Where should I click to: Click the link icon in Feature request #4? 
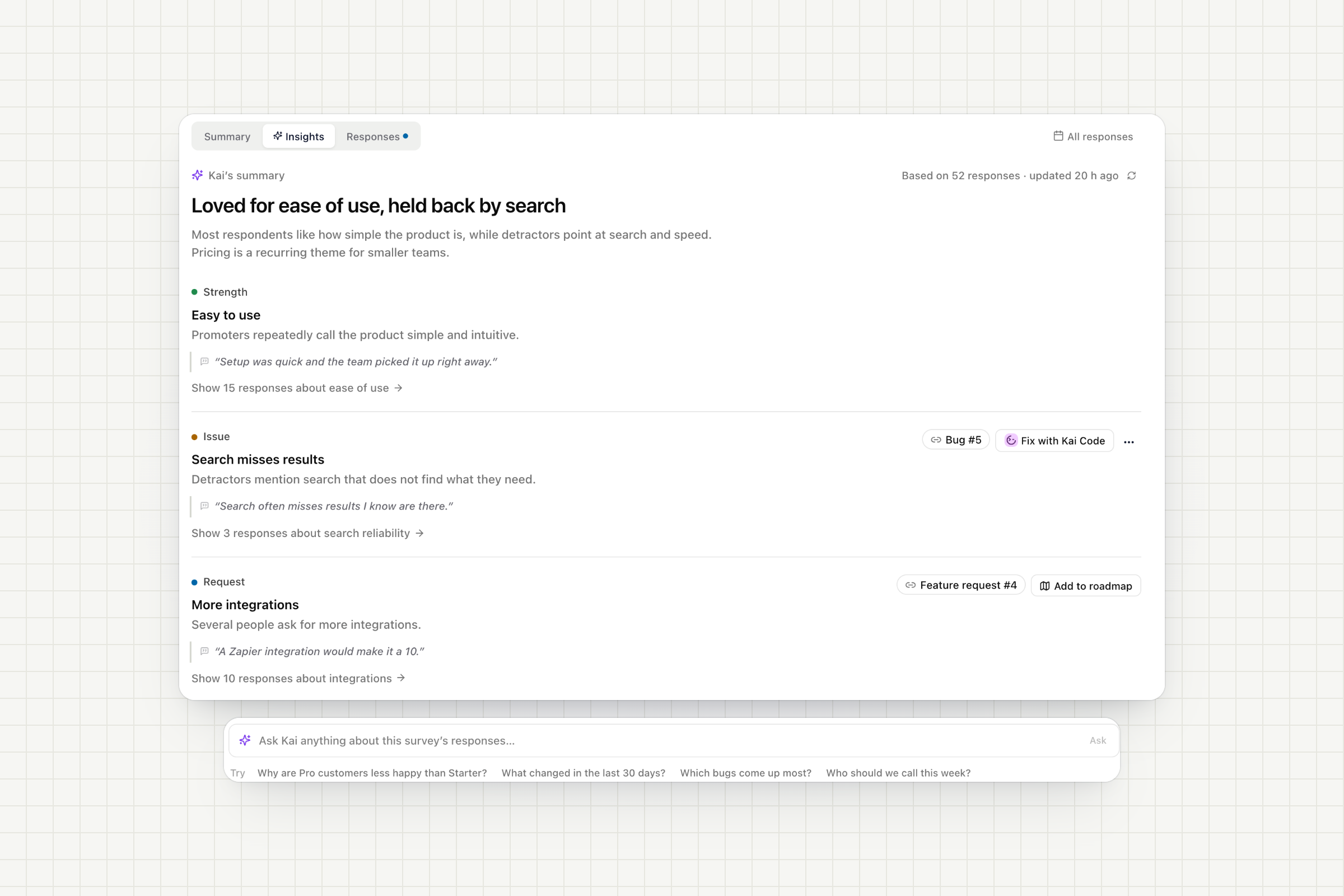(911, 585)
